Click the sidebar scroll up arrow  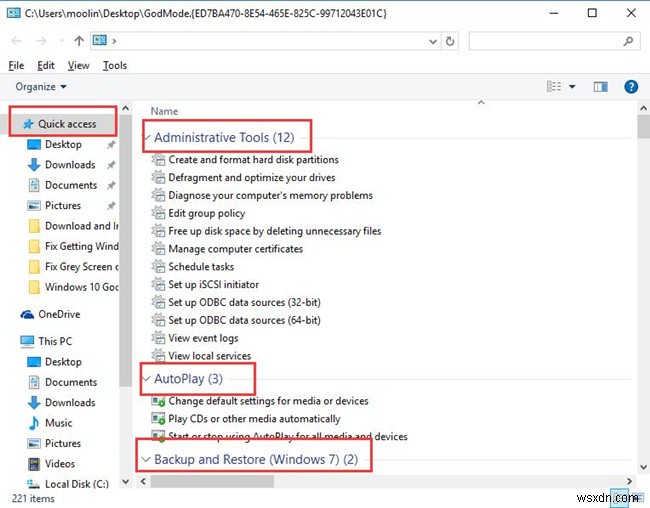click(x=126, y=108)
